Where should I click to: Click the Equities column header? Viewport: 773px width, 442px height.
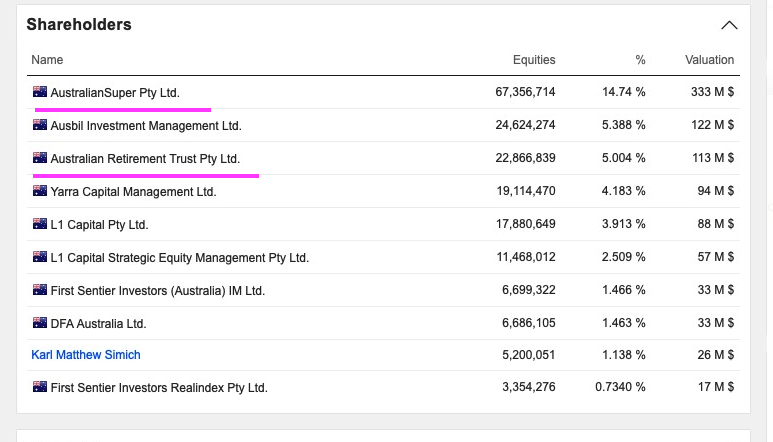tap(534, 60)
